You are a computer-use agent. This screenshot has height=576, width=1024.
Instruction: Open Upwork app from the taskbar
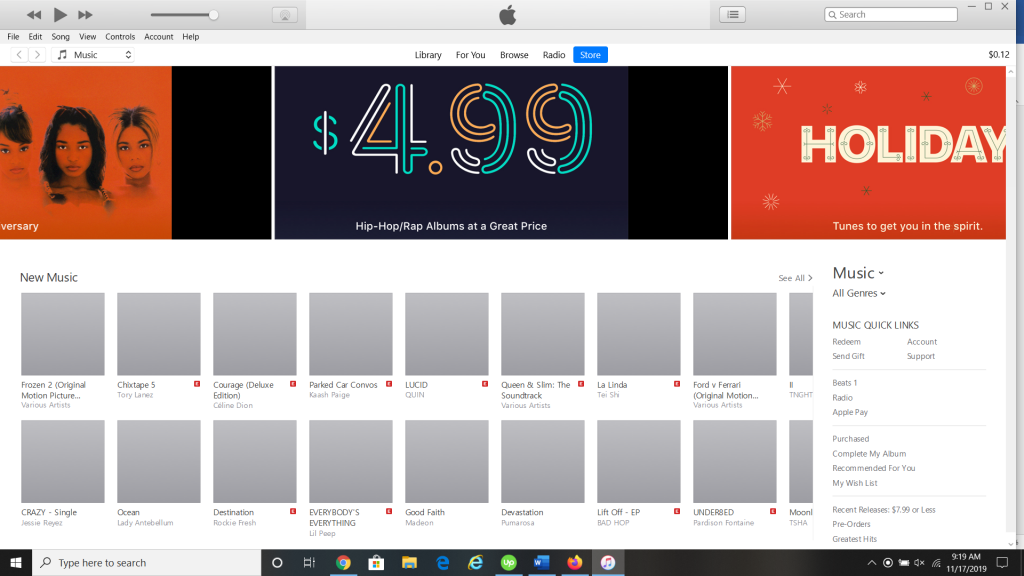tap(509, 563)
